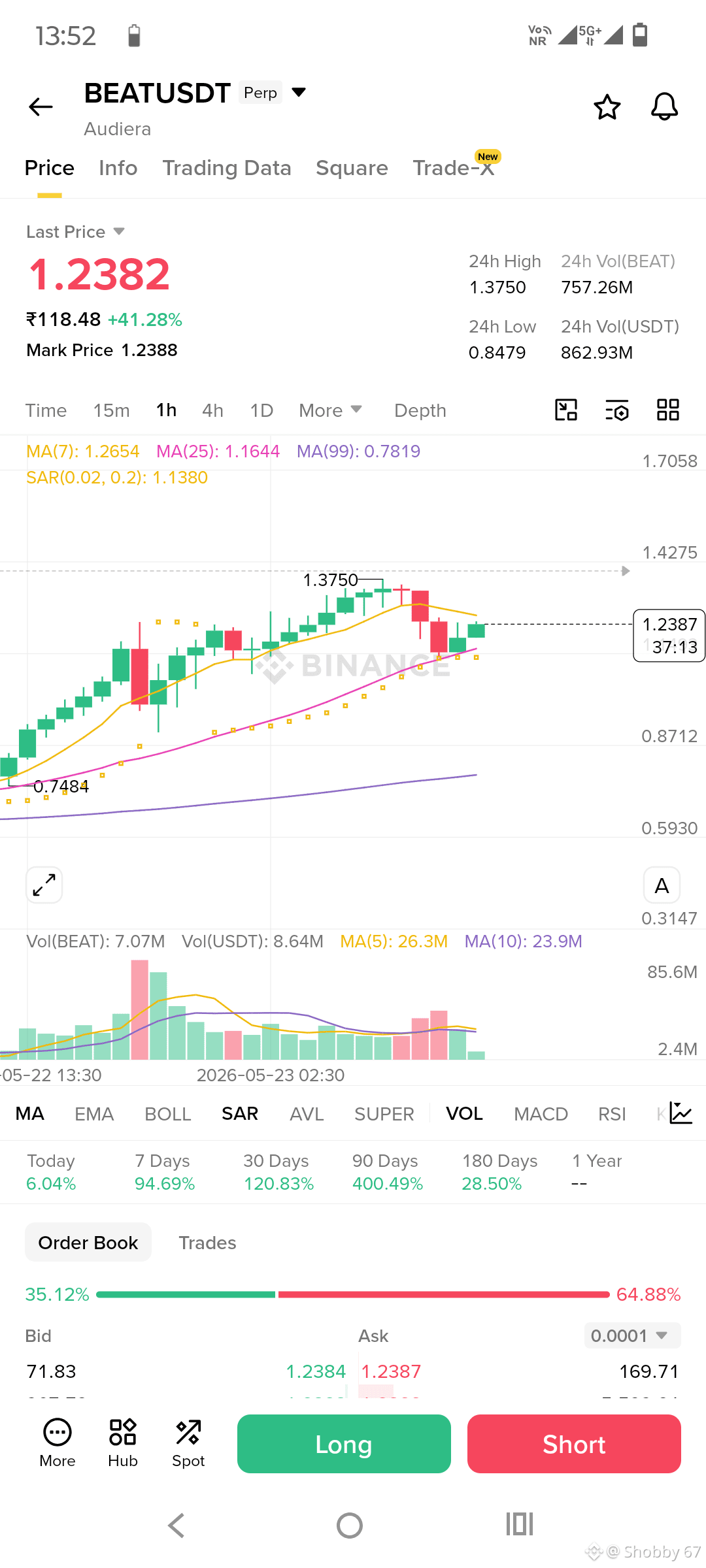Image resolution: width=706 pixels, height=1568 pixels.
Task: Open the Hub icon
Action: [x=123, y=1443]
